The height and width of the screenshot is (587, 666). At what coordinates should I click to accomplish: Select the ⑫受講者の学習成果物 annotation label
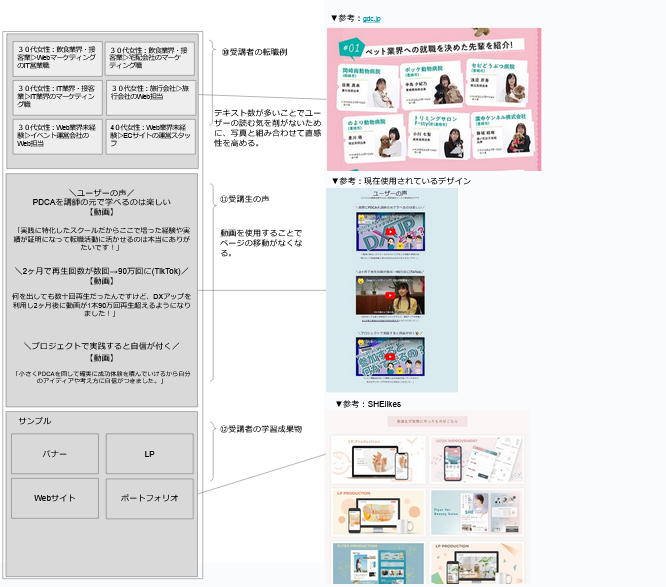261,429
